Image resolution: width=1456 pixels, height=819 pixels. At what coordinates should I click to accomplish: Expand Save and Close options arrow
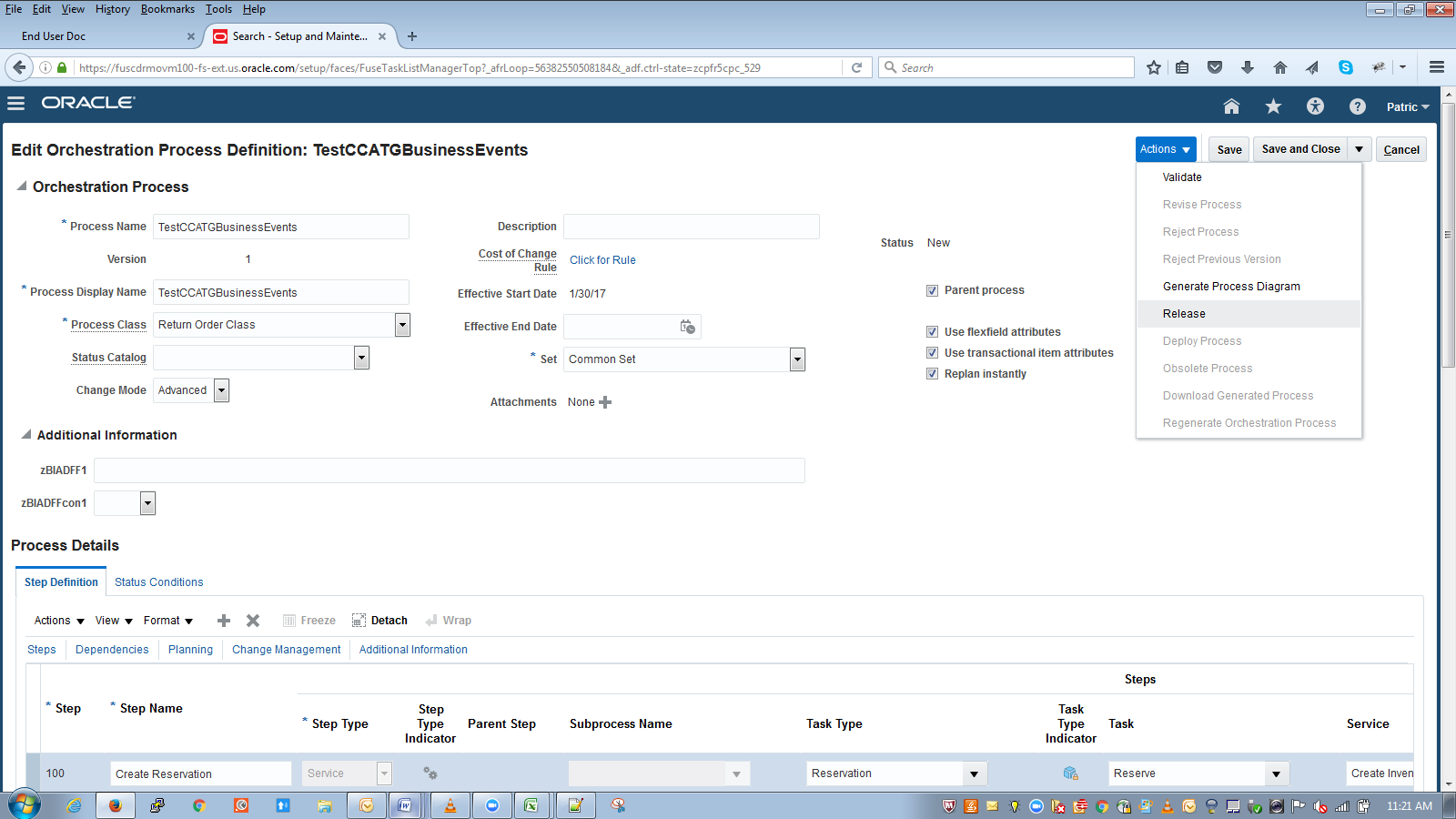click(1359, 149)
